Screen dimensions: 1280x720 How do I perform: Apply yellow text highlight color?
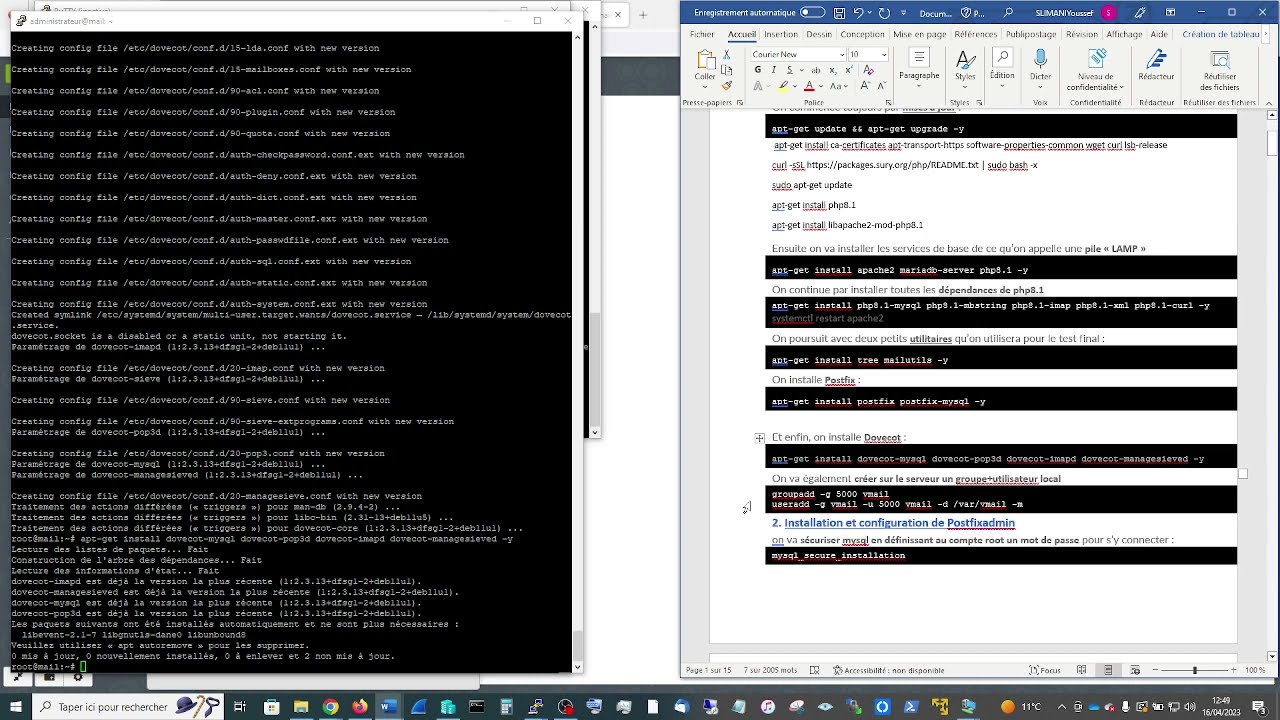tap(783, 87)
